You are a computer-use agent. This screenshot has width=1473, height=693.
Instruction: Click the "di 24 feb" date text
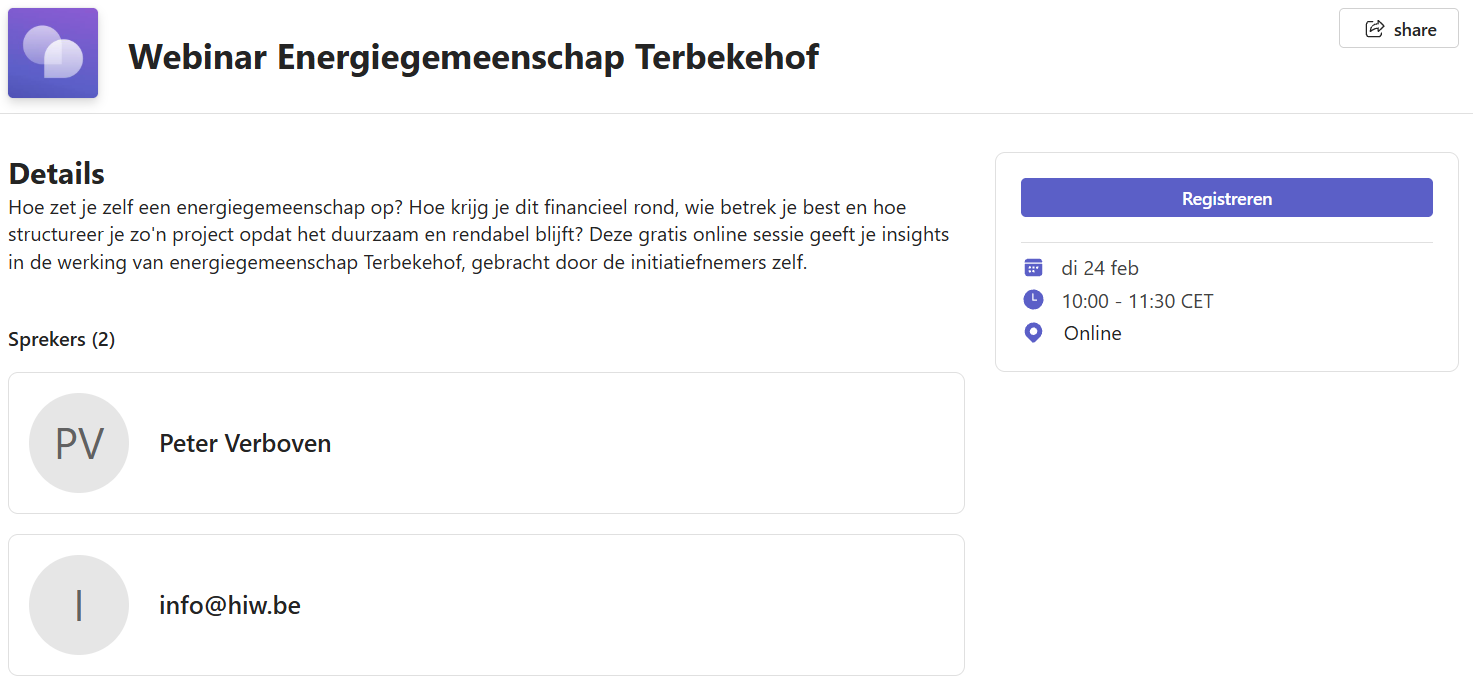pos(1100,268)
